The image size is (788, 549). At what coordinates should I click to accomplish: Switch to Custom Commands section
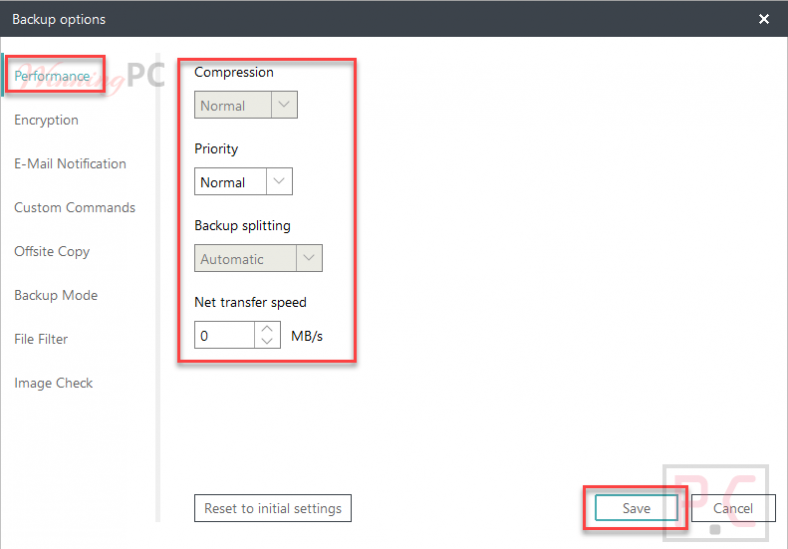coord(74,207)
